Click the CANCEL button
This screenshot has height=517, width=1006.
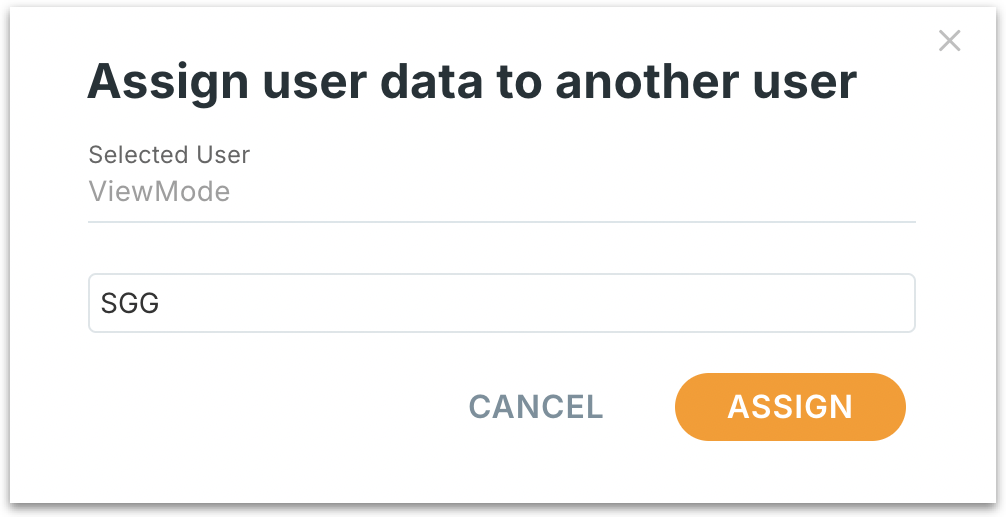[x=536, y=406]
